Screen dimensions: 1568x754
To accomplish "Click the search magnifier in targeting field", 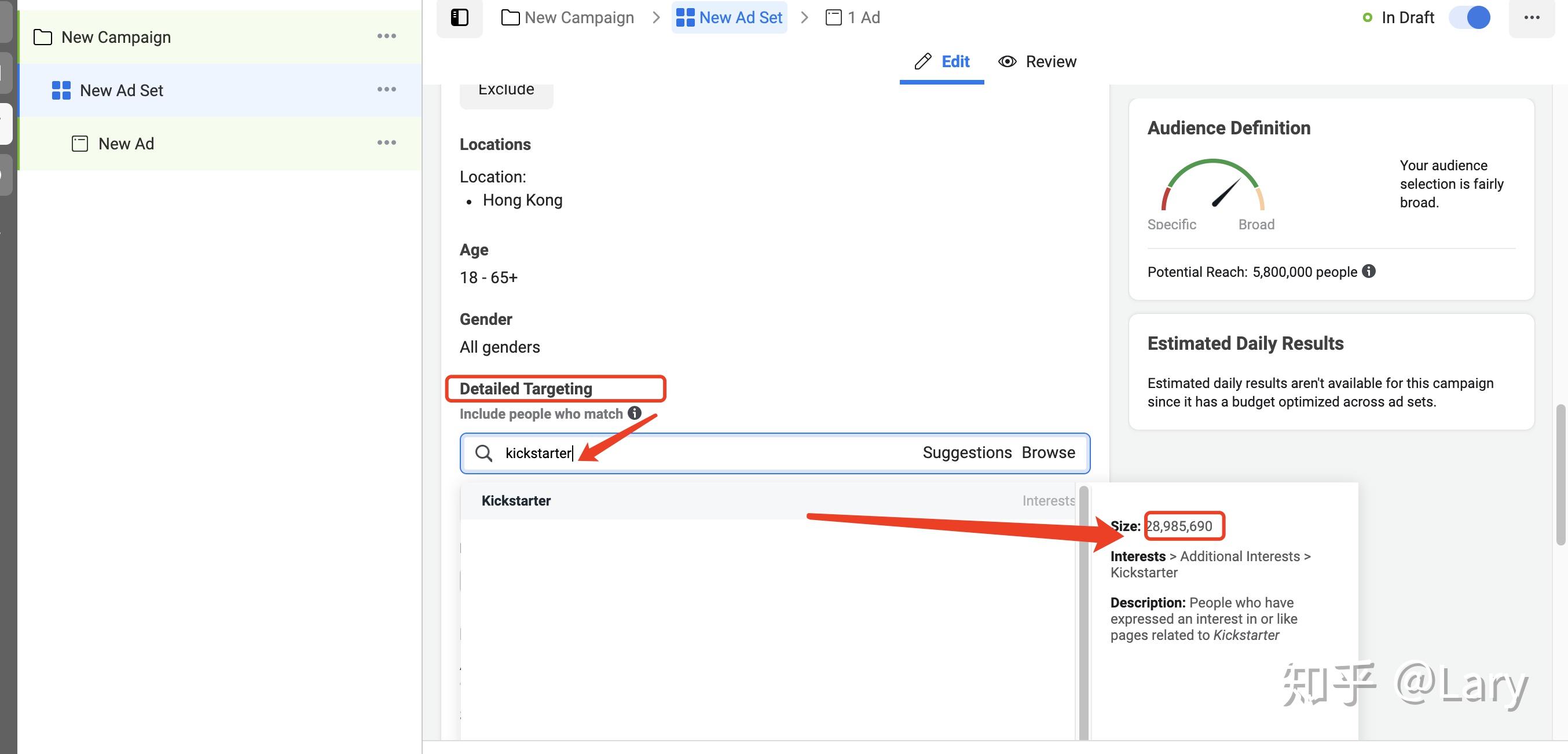I will pos(484,453).
